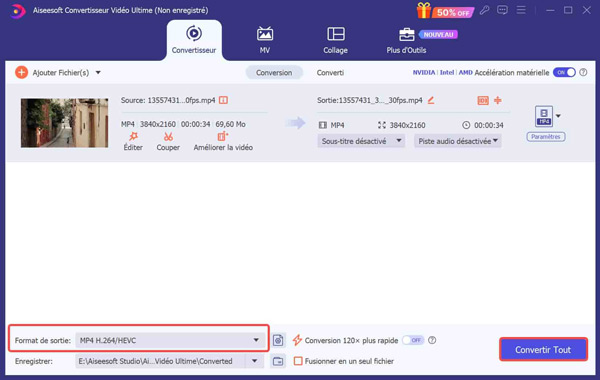600x380 pixels.
Task: Click the Sortie:13557431_3..._30fps.mp4 name
Action: [x=370, y=100]
